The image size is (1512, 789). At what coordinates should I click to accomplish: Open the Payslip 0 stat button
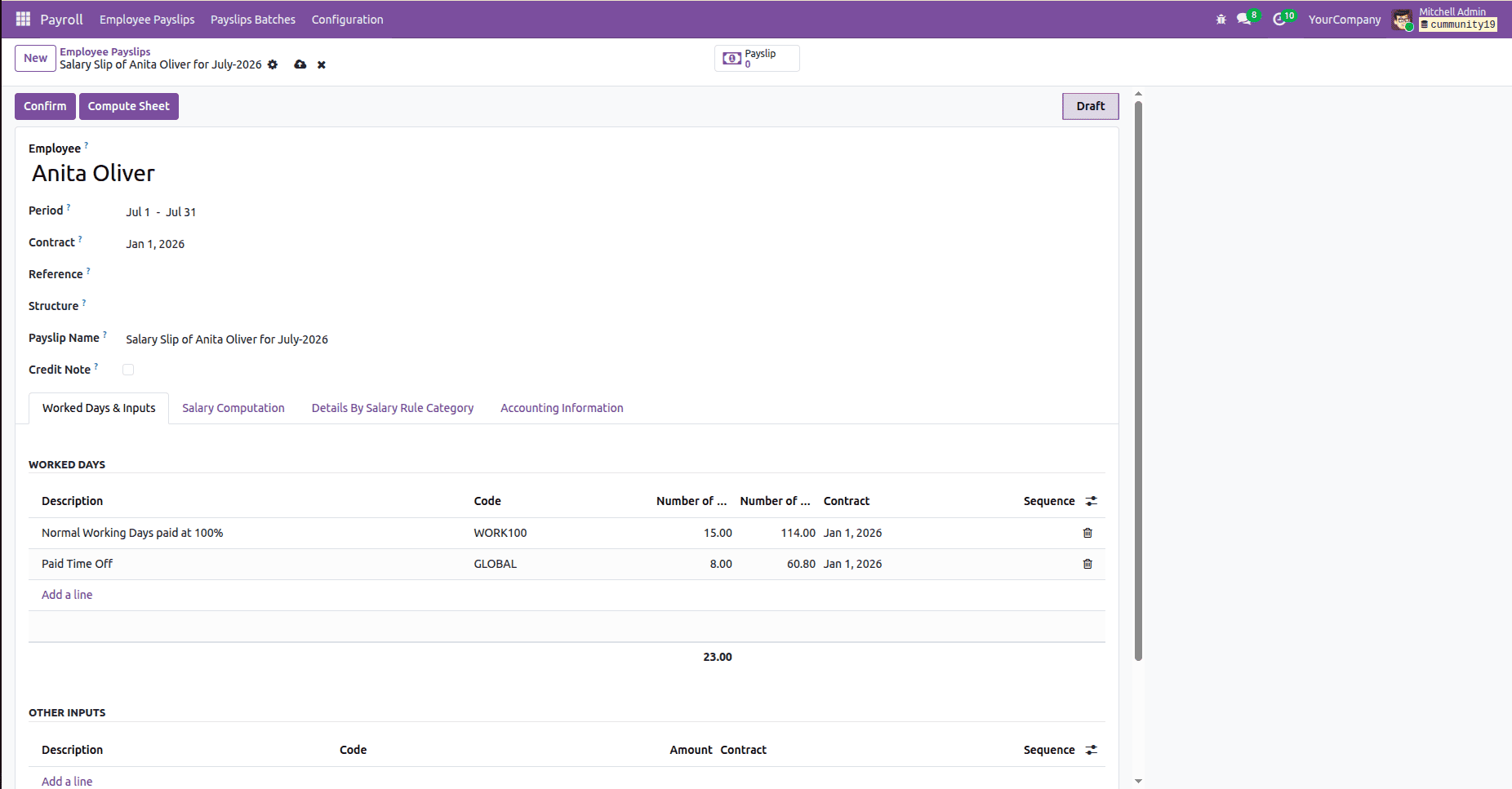click(x=757, y=58)
